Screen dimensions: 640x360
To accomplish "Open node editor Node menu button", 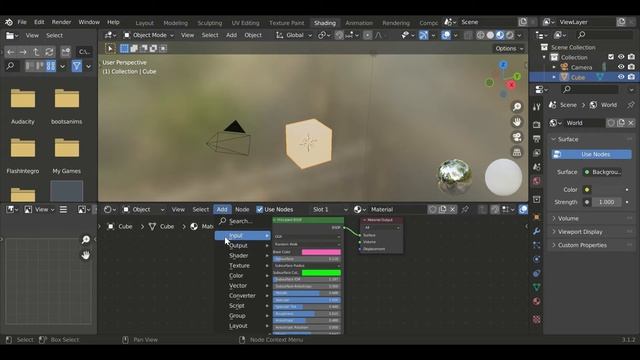I will (x=242, y=209).
